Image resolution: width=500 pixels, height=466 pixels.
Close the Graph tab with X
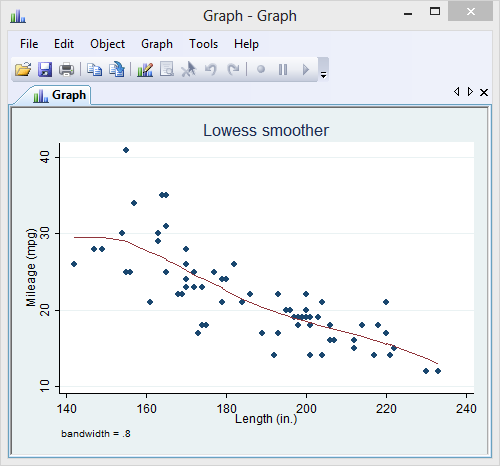click(x=484, y=92)
